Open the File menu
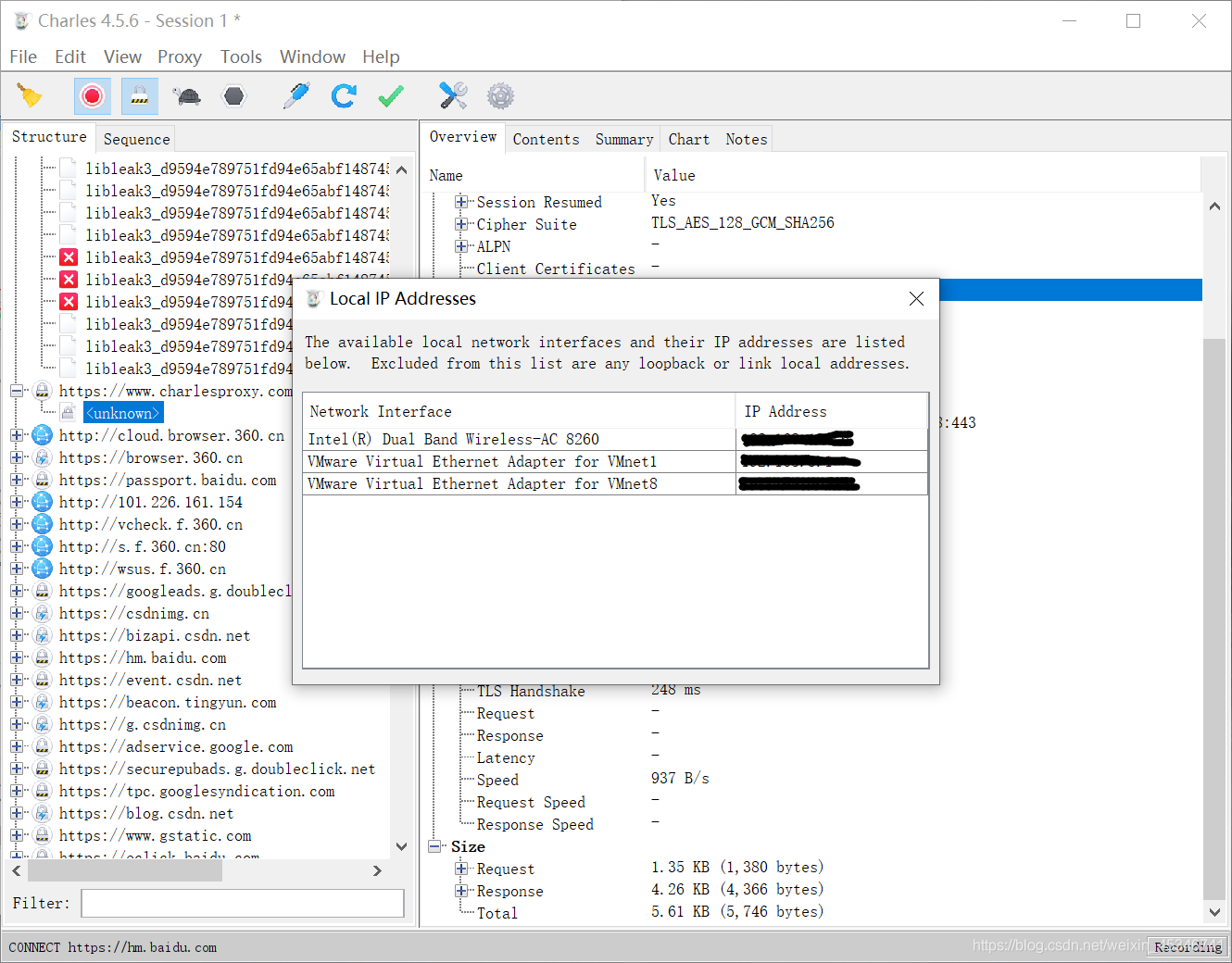1232x963 pixels. coord(23,56)
